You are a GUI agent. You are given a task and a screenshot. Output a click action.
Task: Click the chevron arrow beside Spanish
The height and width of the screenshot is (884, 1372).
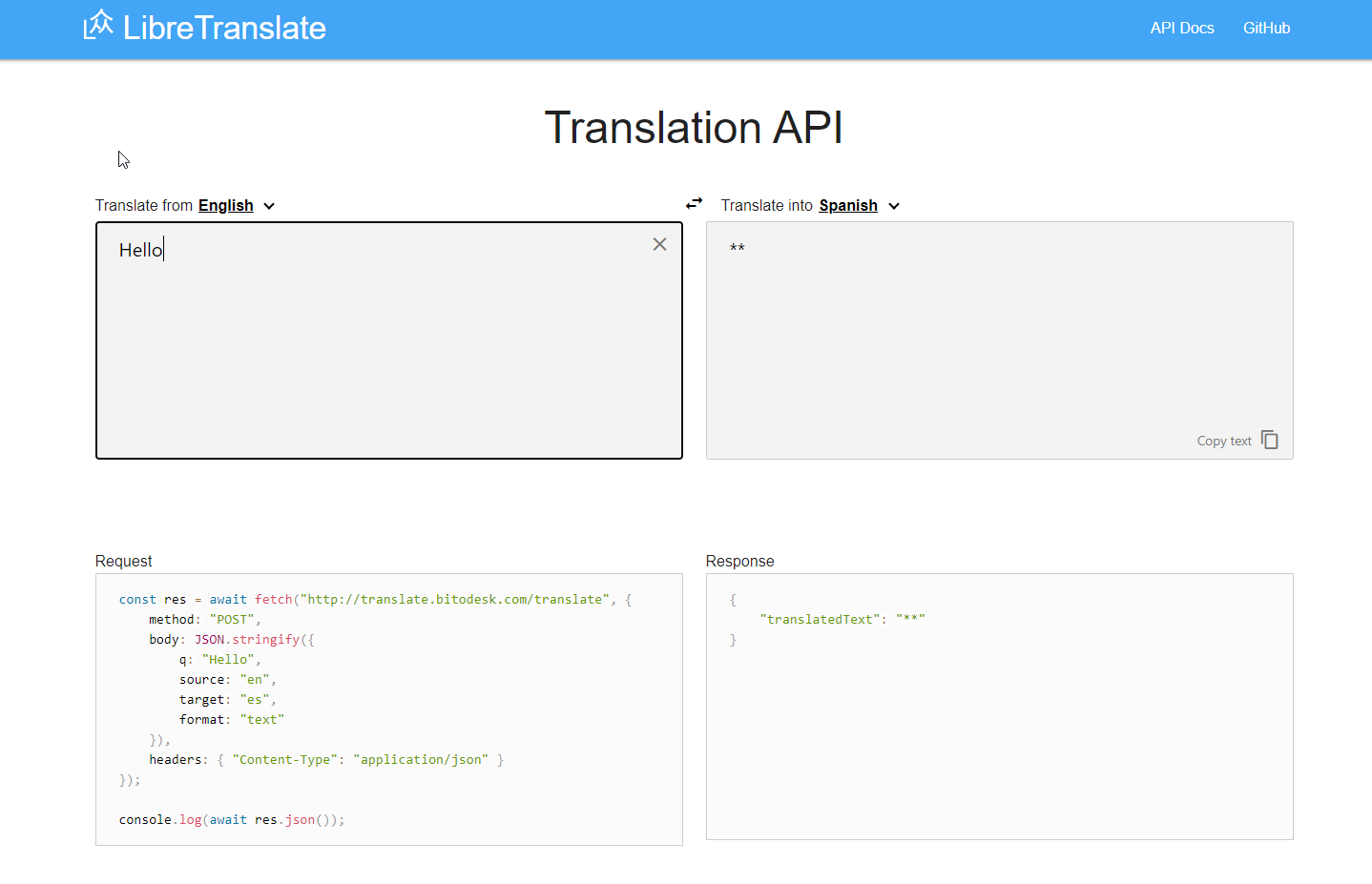(x=894, y=206)
